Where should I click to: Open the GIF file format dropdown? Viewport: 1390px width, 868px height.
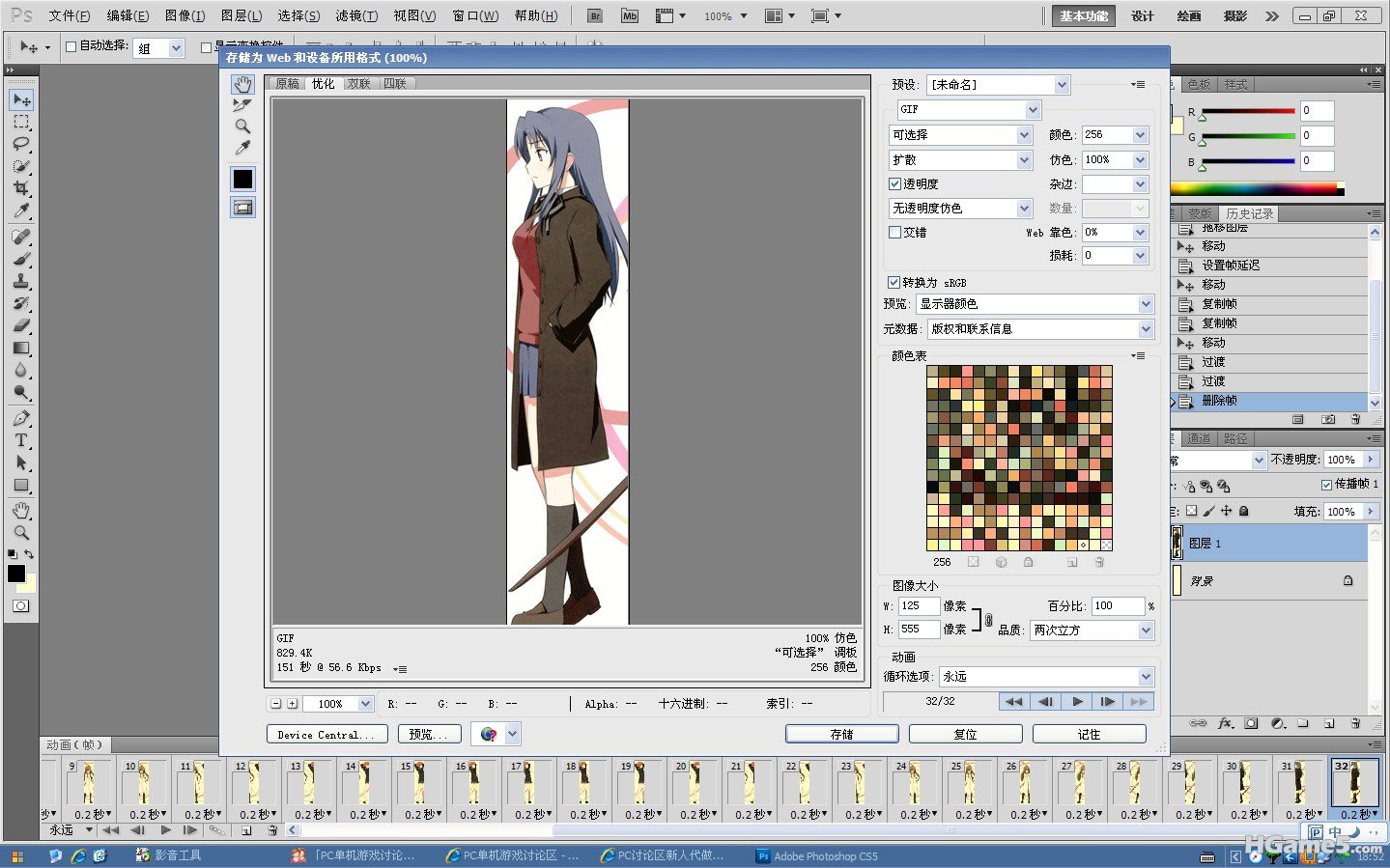click(969, 109)
